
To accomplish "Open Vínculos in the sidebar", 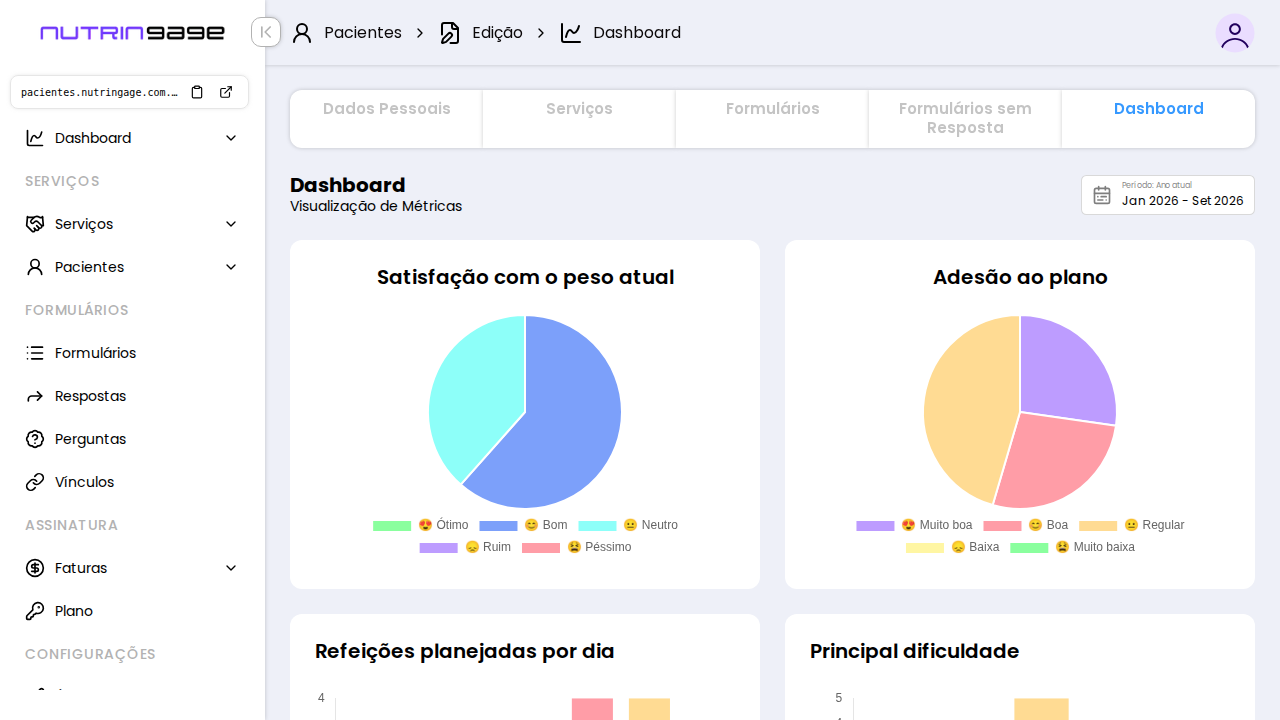I will point(132,482).
